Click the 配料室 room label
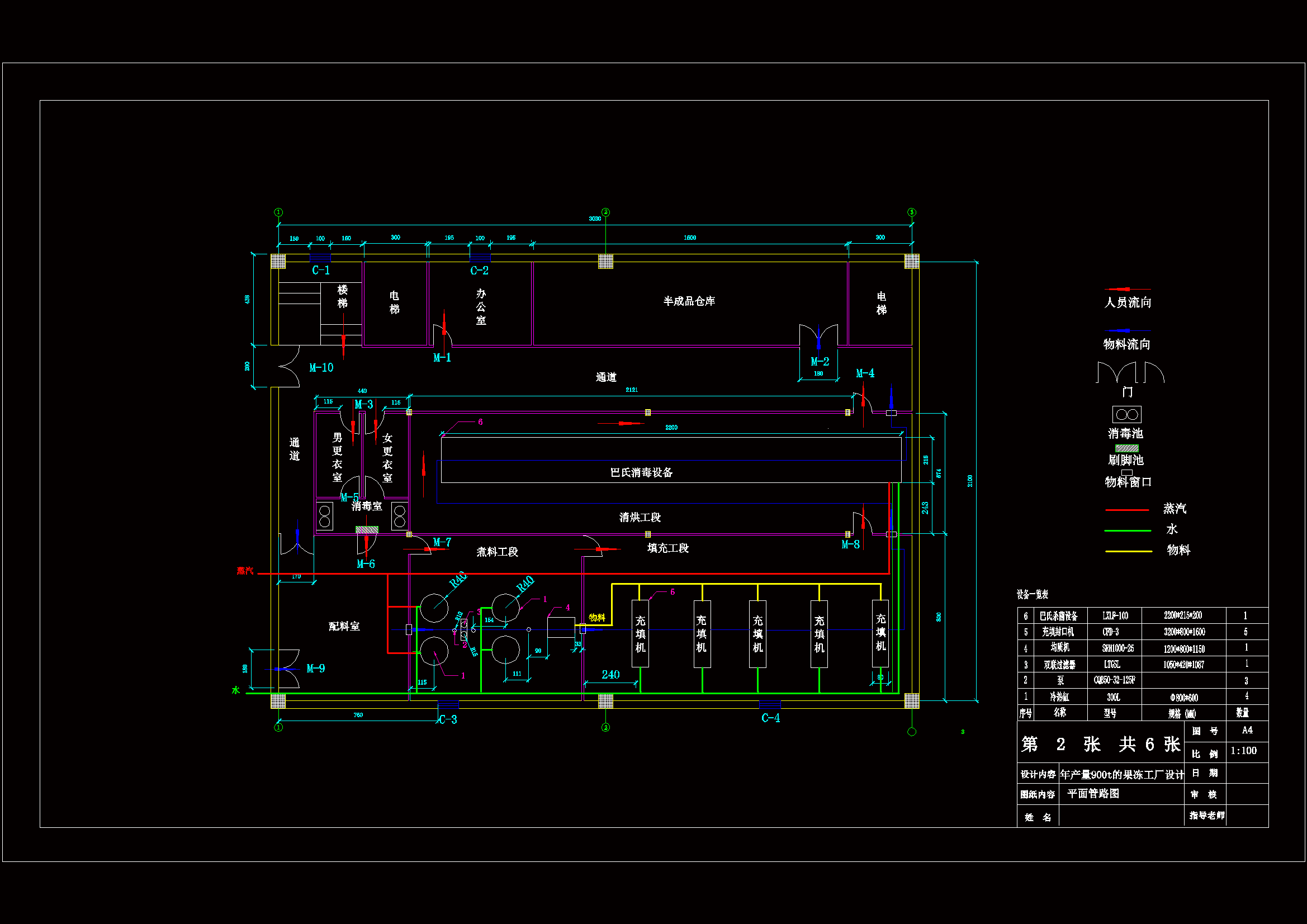1307x924 pixels. (x=344, y=626)
